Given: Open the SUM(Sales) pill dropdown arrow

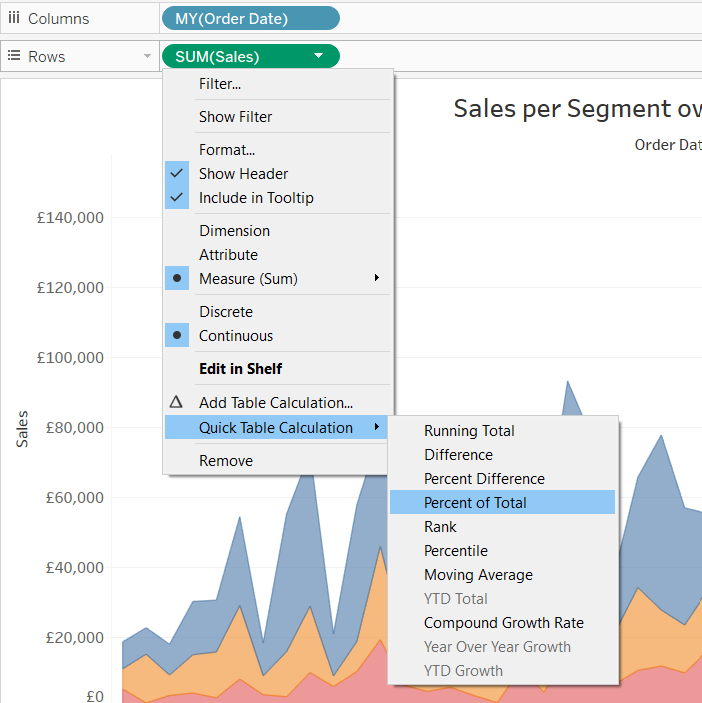Looking at the screenshot, I should coord(318,57).
